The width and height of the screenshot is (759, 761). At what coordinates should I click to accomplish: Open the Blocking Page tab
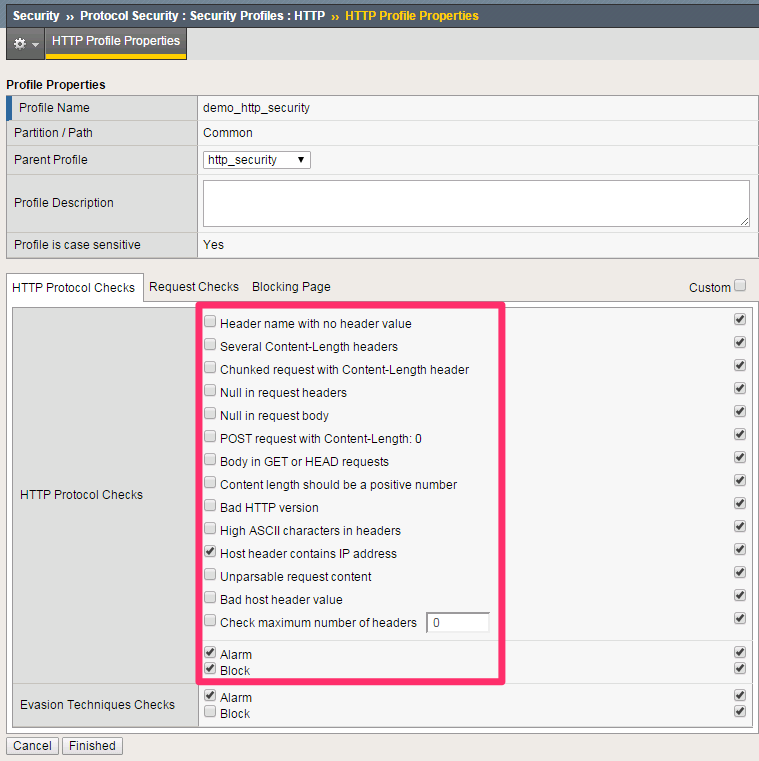291,287
